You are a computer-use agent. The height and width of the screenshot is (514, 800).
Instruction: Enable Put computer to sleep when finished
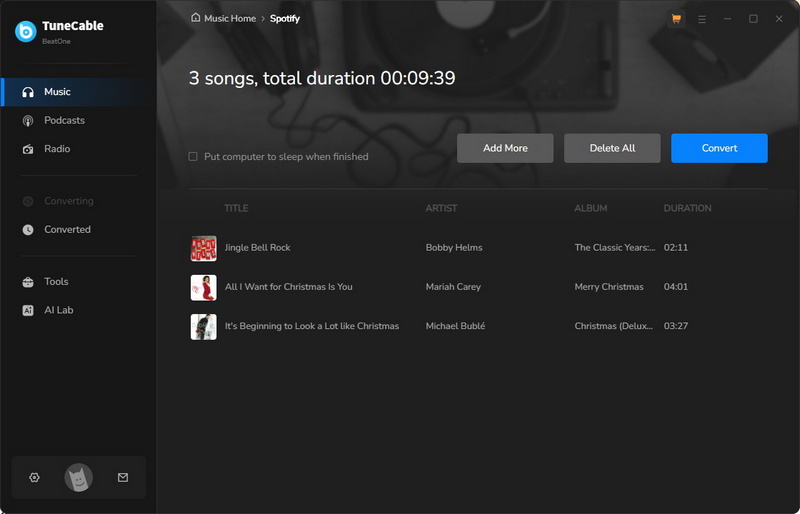pos(193,157)
